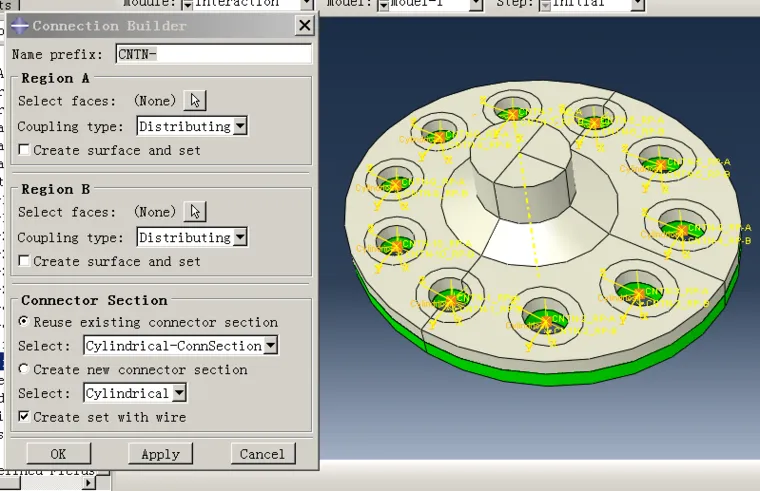The height and width of the screenshot is (491, 760).
Task: Click the Name prefix input field
Action: tap(214, 54)
